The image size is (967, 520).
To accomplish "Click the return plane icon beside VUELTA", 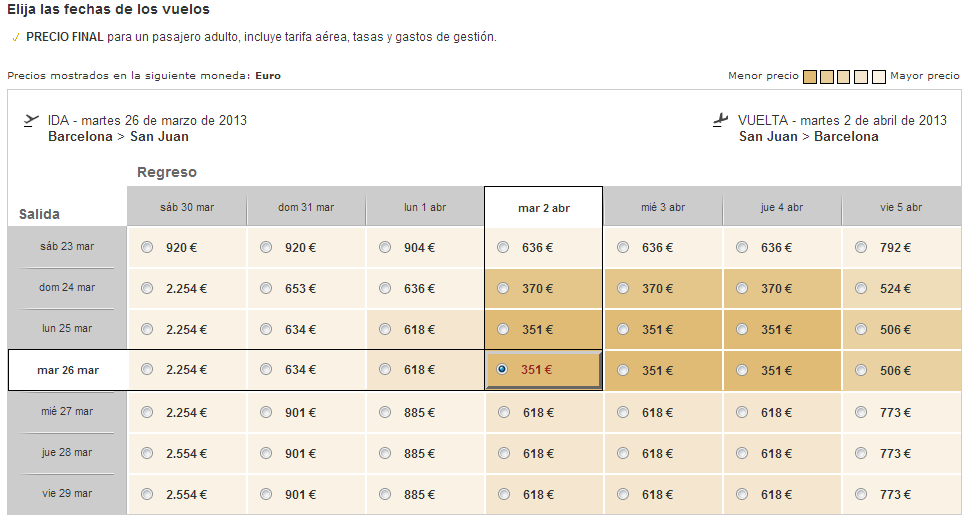I will click(720, 120).
